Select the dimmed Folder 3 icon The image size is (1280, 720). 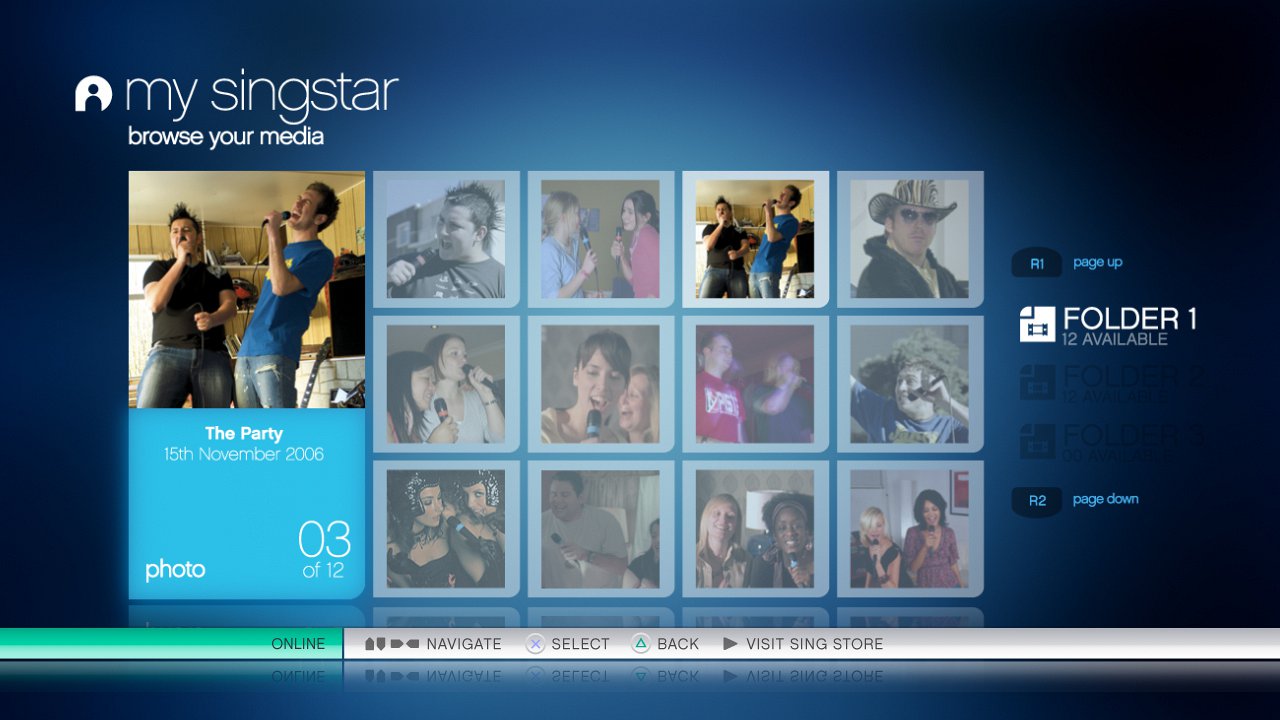coord(1037,441)
